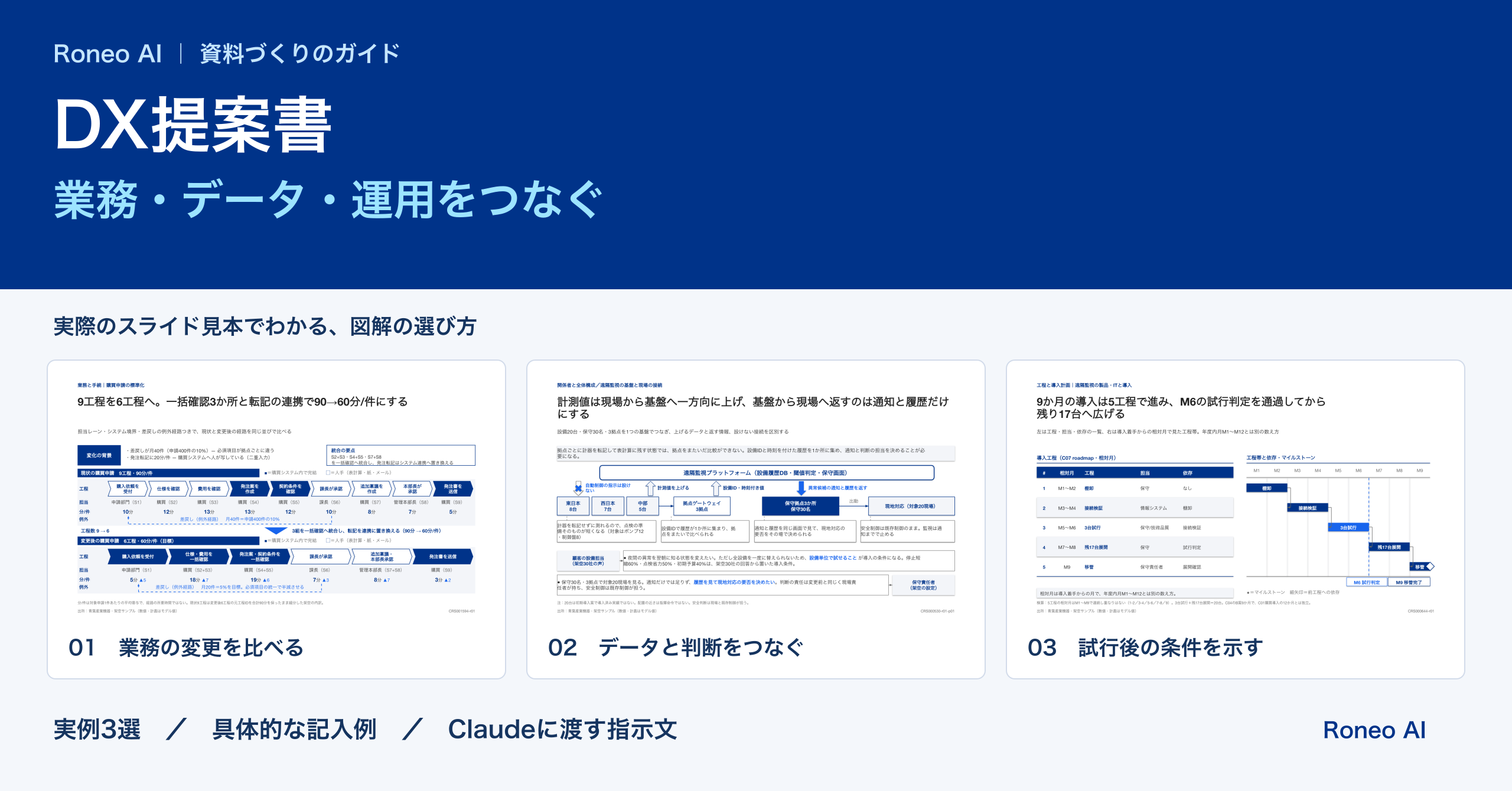Screen dimensions: 1512x791
Task: Click the Roneo AI logo in the footer
Action: [x=1374, y=730]
